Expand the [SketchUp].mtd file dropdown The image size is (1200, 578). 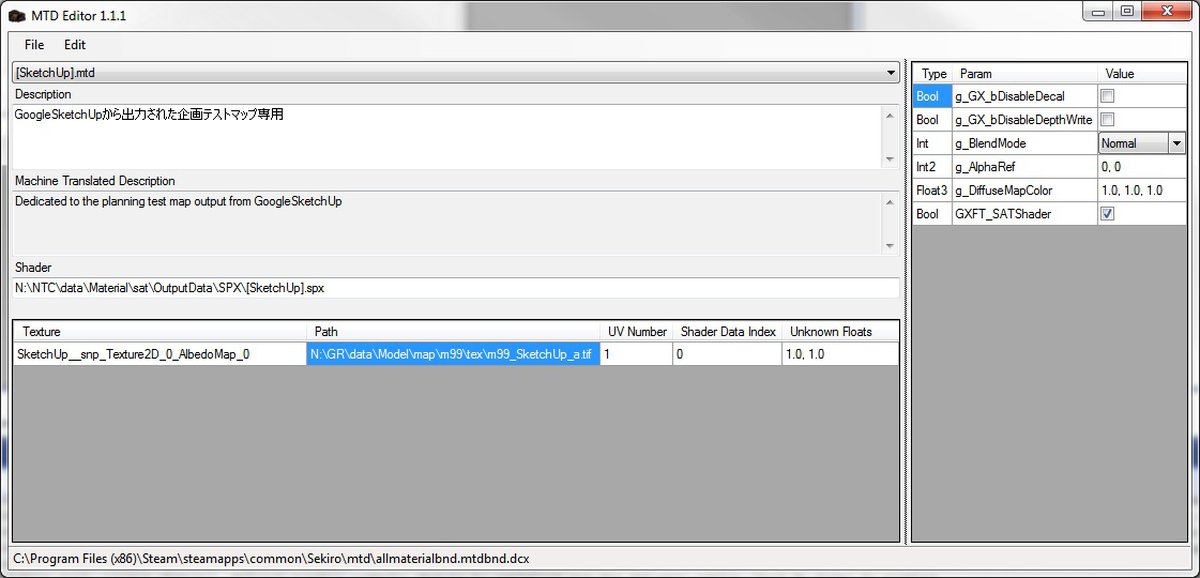pyautogui.click(x=891, y=73)
